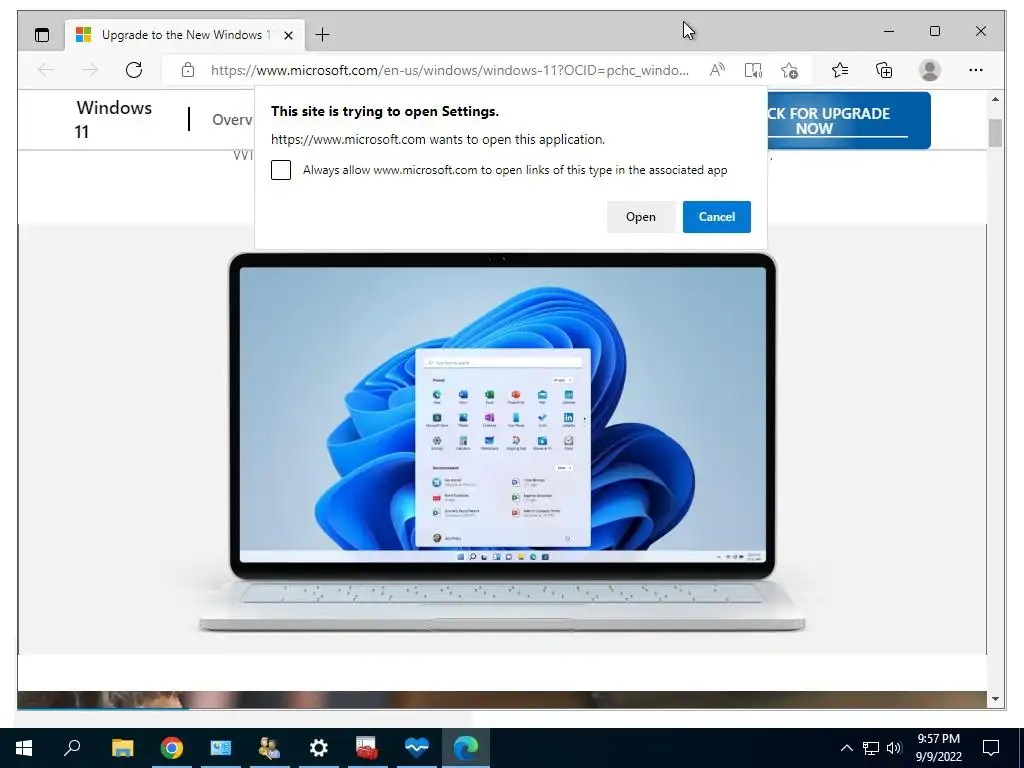The width and height of the screenshot is (1024, 768).
Task: Open network status tray icon
Action: click(x=871, y=748)
